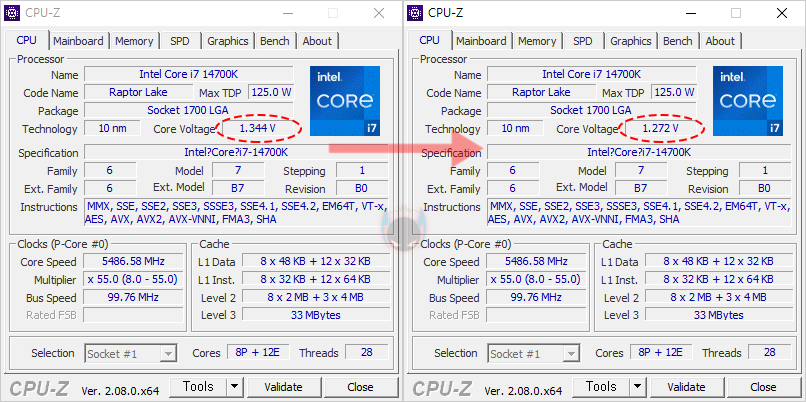This screenshot has height=402, width=806.
Task: Open the Memory tab in left CPU-Z window
Action: pos(134,41)
